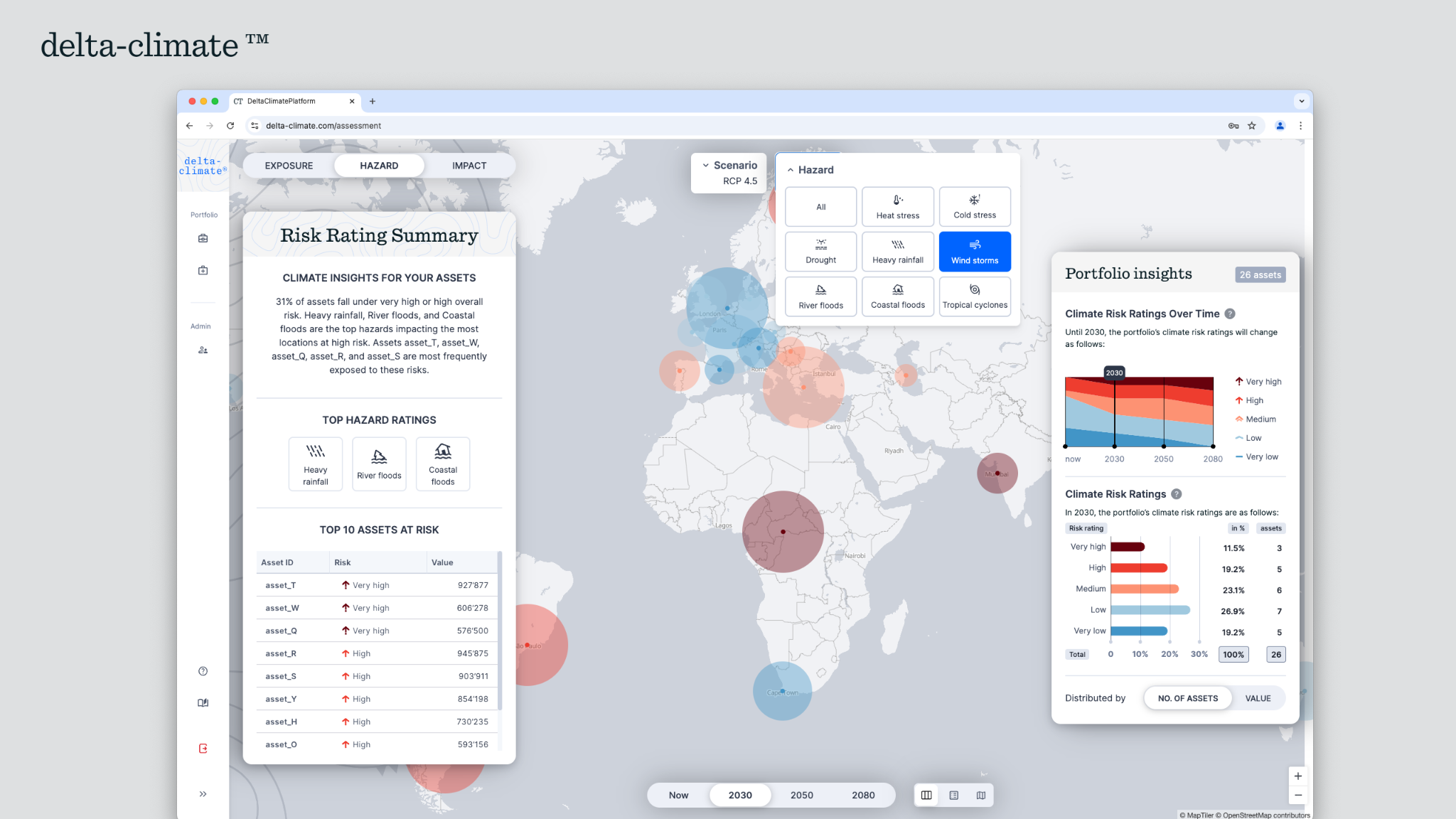Click the red logout icon

tap(203, 748)
